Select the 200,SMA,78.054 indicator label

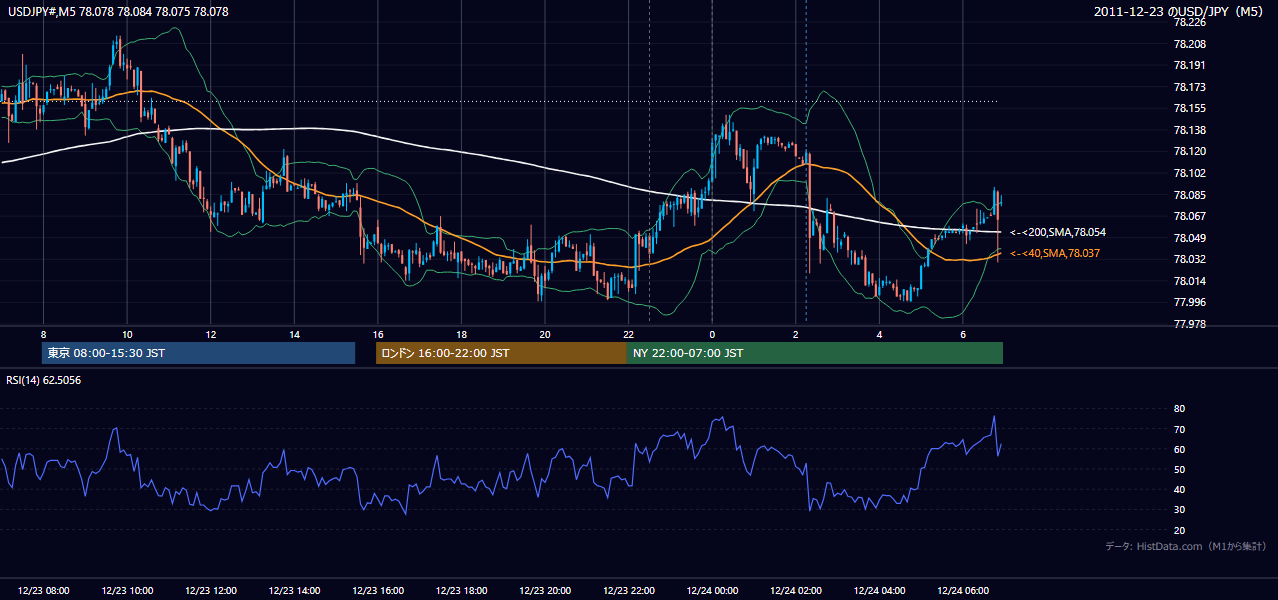tap(1058, 232)
